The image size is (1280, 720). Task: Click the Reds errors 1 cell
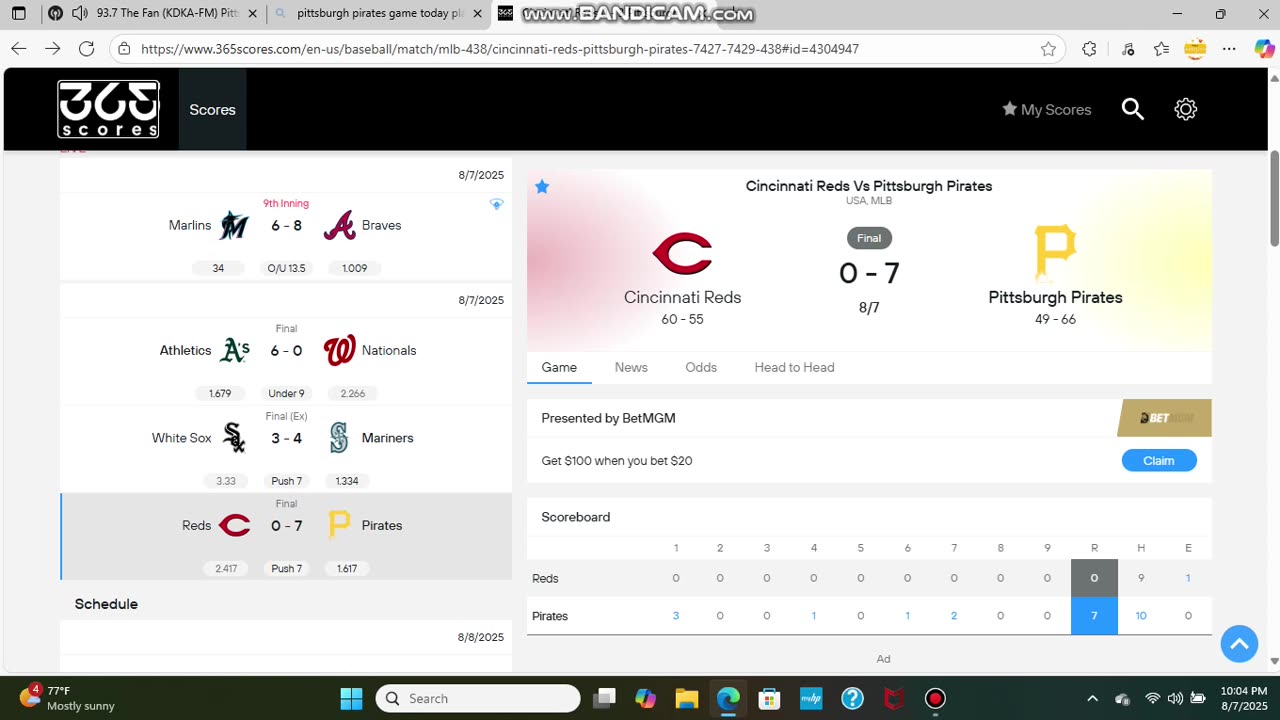[1188, 578]
